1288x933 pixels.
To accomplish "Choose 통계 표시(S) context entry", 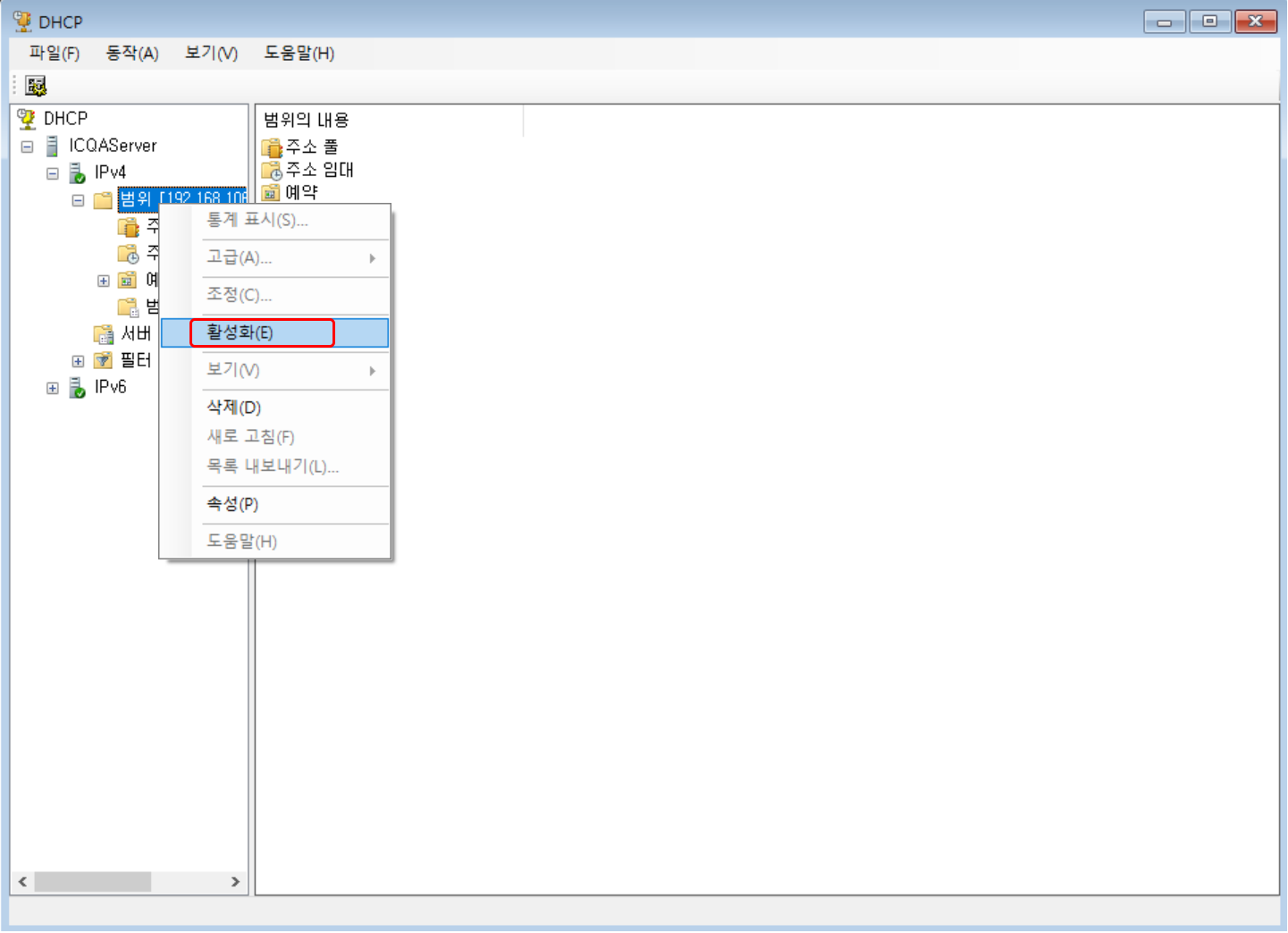I will pos(274,220).
